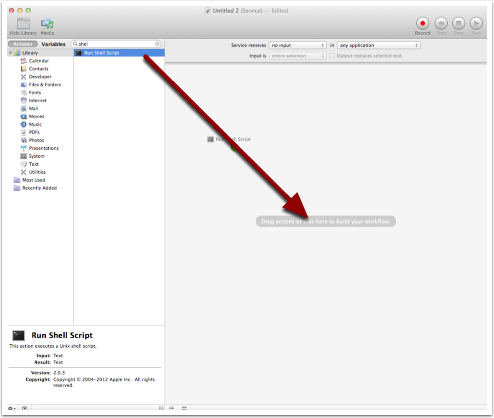Click the workflow log view icon at bottom

click(184, 408)
